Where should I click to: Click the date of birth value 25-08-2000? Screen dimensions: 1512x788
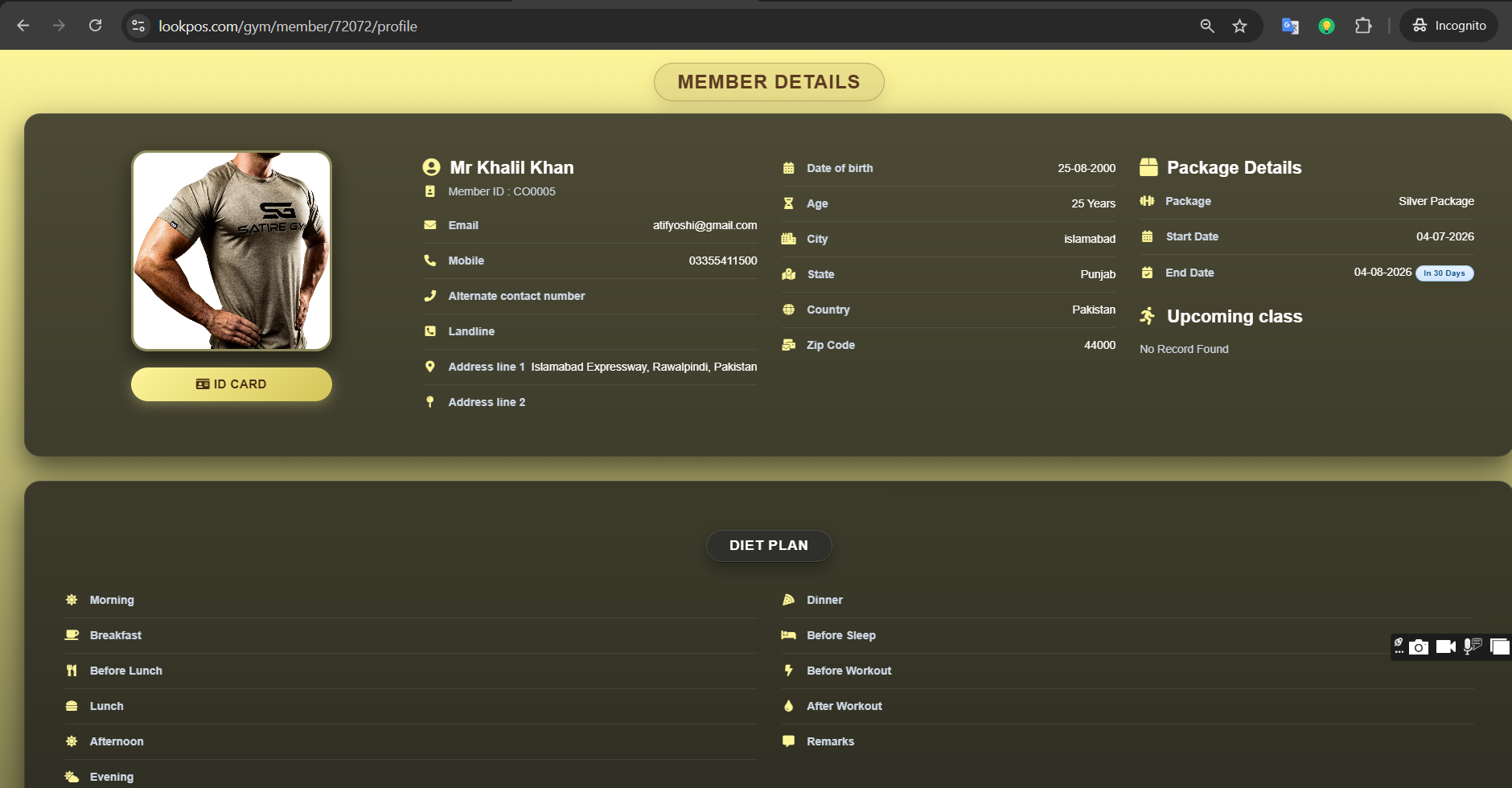(1087, 168)
